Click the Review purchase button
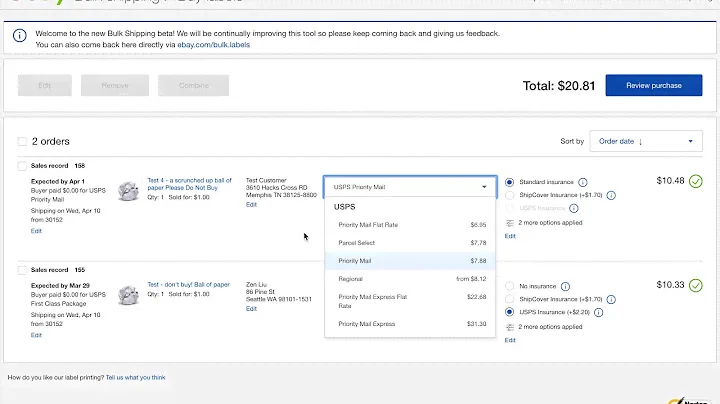Image resolution: width=720 pixels, height=404 pixels. [x=653, y=85]
